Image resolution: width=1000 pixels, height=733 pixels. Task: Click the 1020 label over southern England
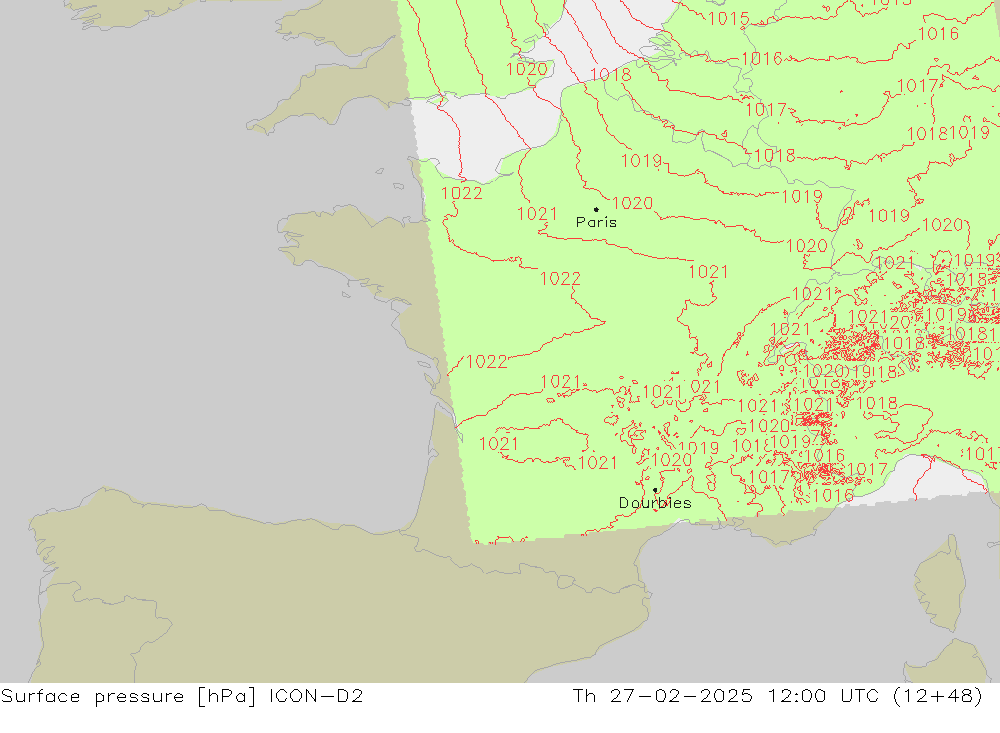coord(527,69)
